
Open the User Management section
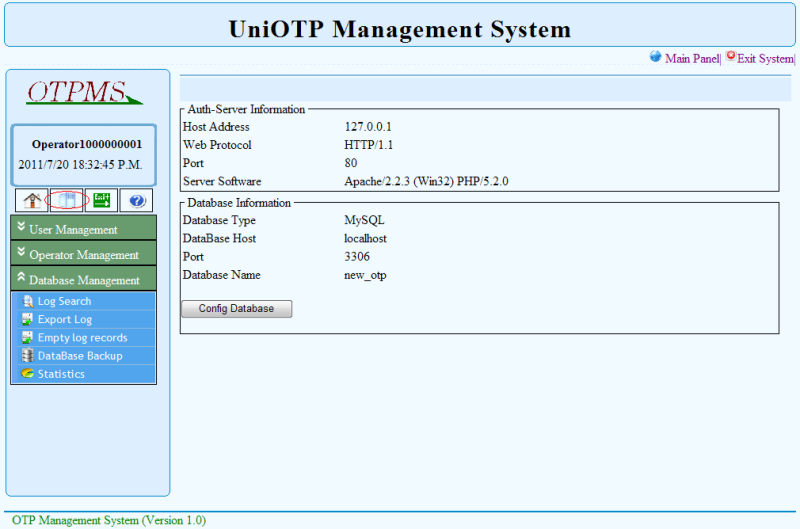(84, 228)
